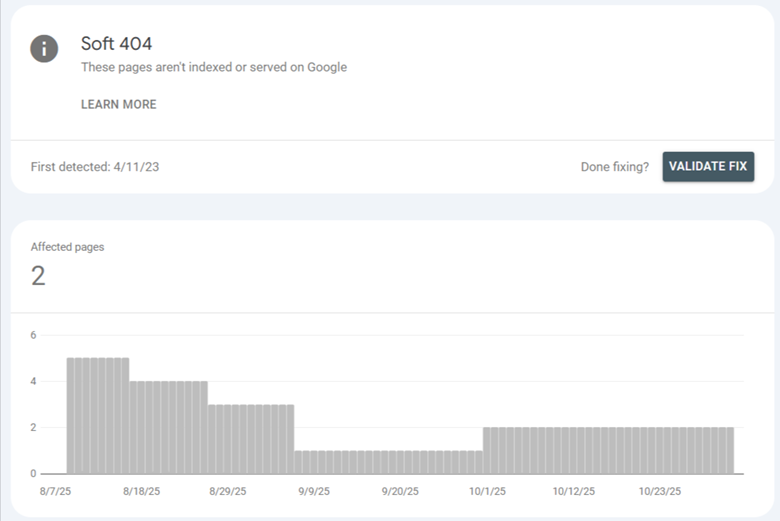
Task: Click the info icon beside Soft 404
Action: (44, 48)
